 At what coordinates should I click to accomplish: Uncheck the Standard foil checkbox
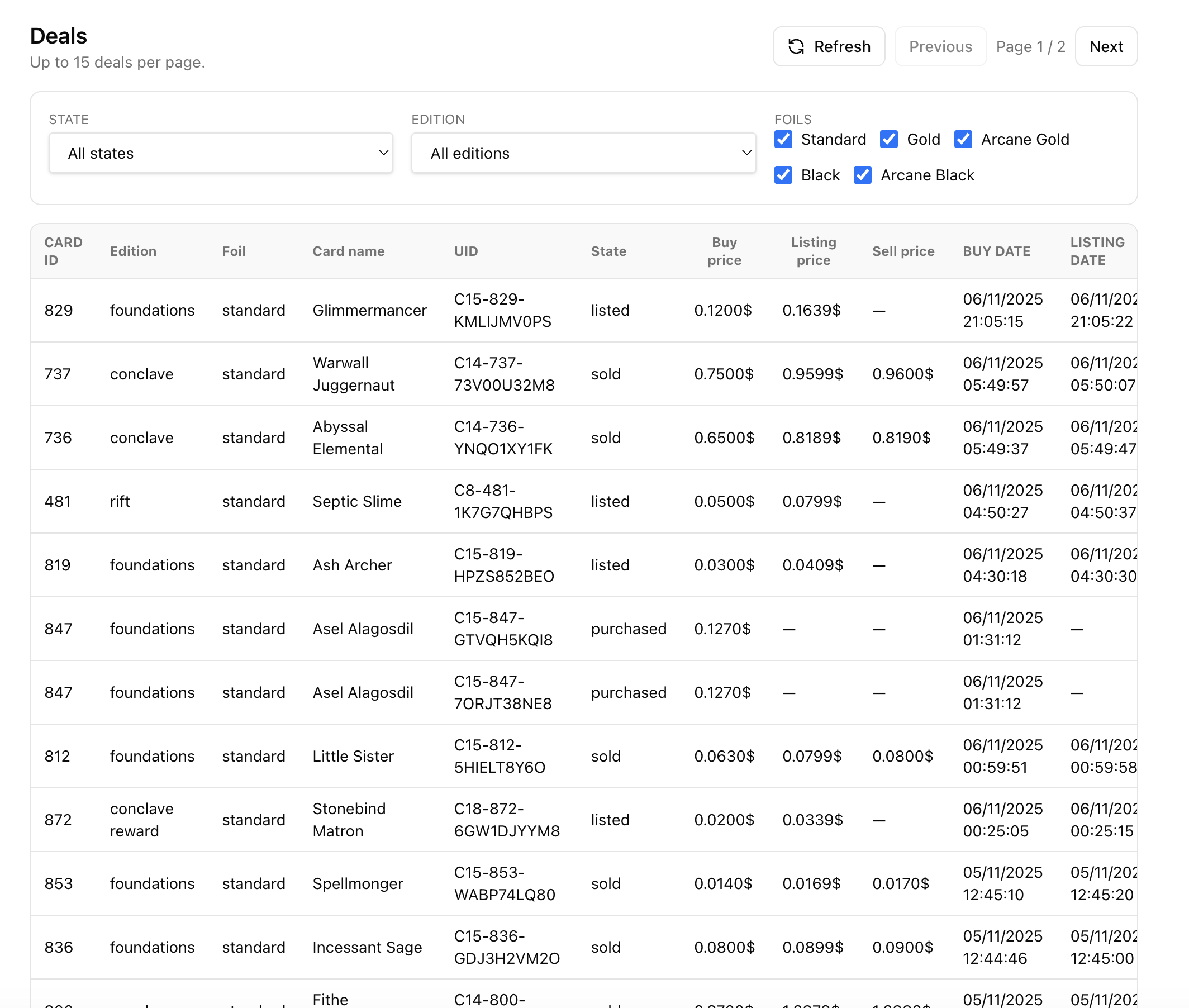(783, 140)
